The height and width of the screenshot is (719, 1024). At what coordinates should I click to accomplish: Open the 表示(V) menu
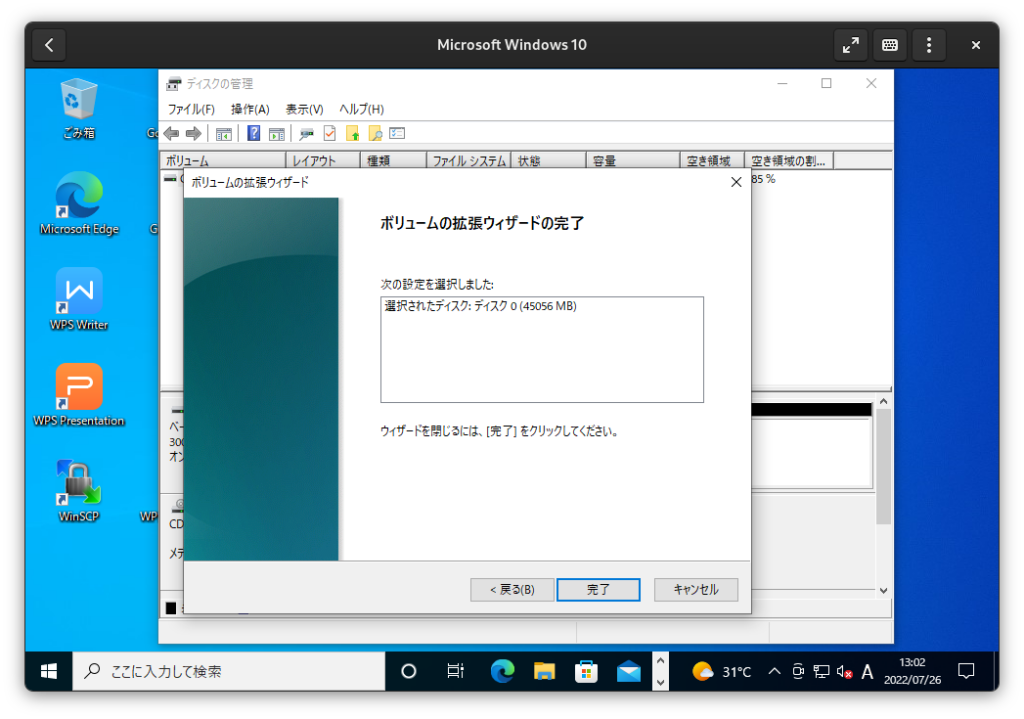click(x=304, y=109)
